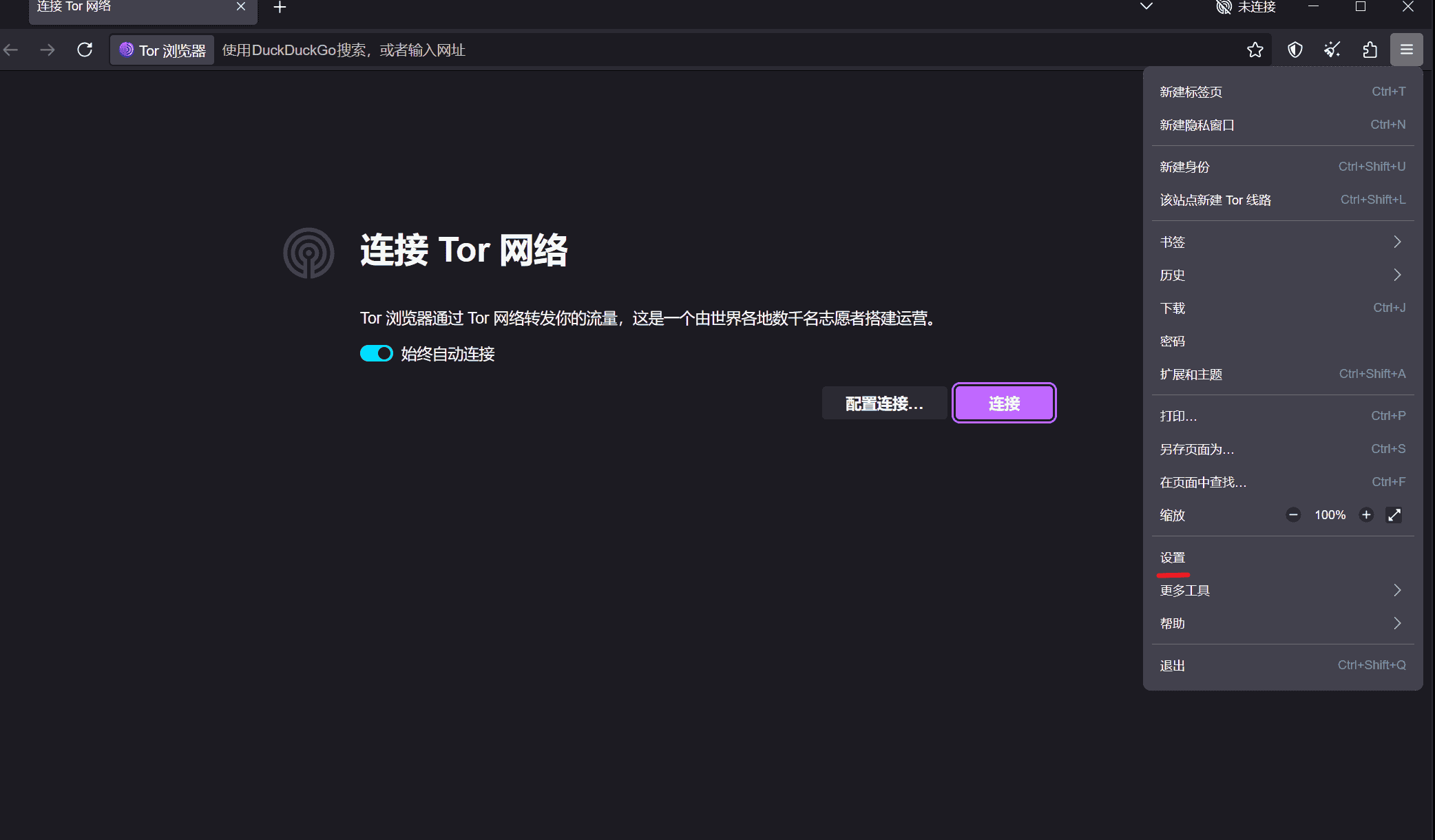Select 新建标签页 menu item
This screenshot has height=840, width=1435.
tap(1283, 92)
